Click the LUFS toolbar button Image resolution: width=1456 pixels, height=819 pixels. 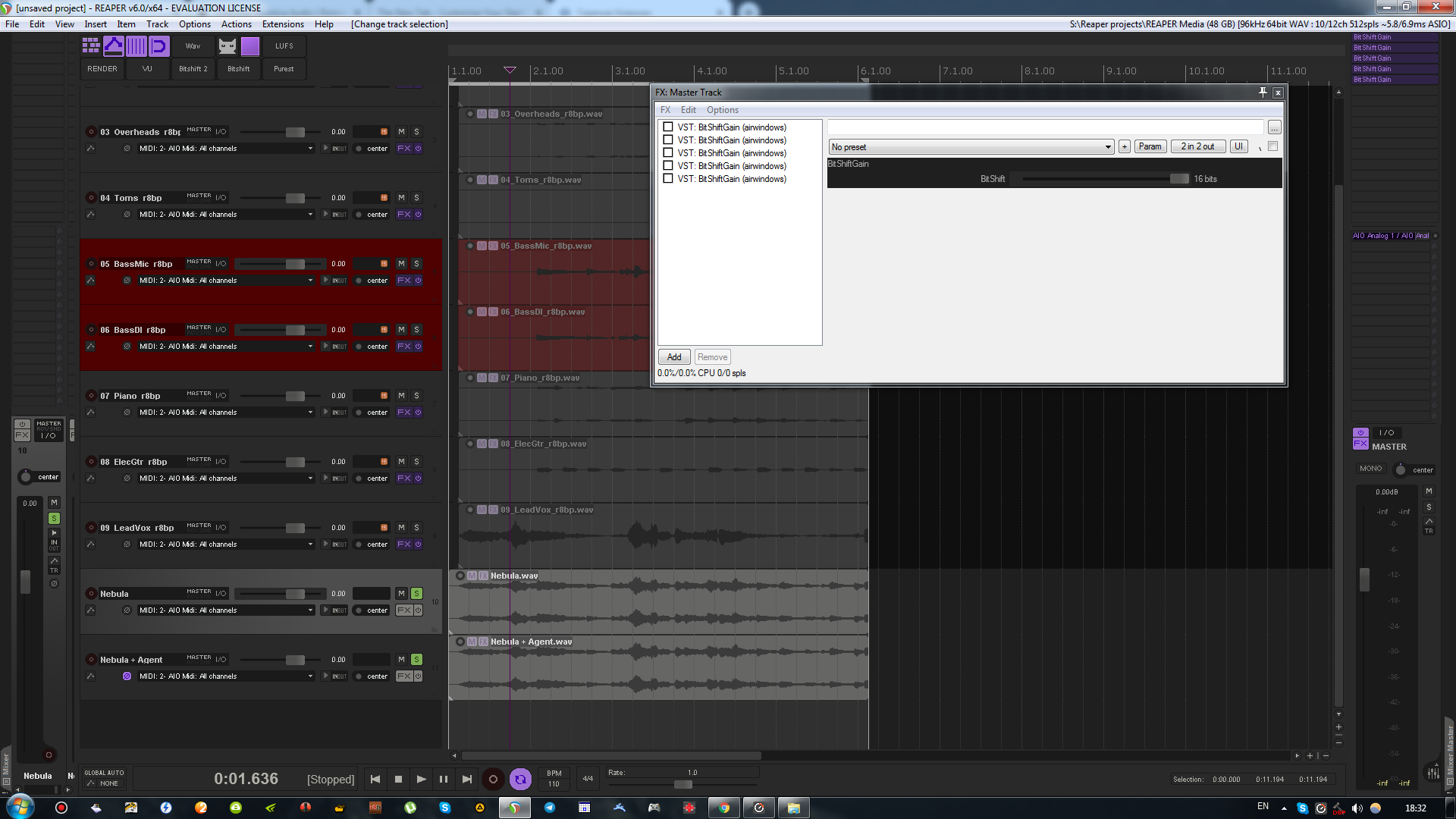284,46
